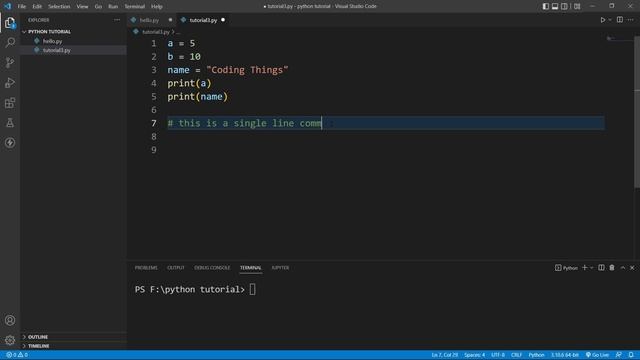Maximize the panel size with up chevron
Viewport: 640px width, 360px height.
tap(623, 268)
